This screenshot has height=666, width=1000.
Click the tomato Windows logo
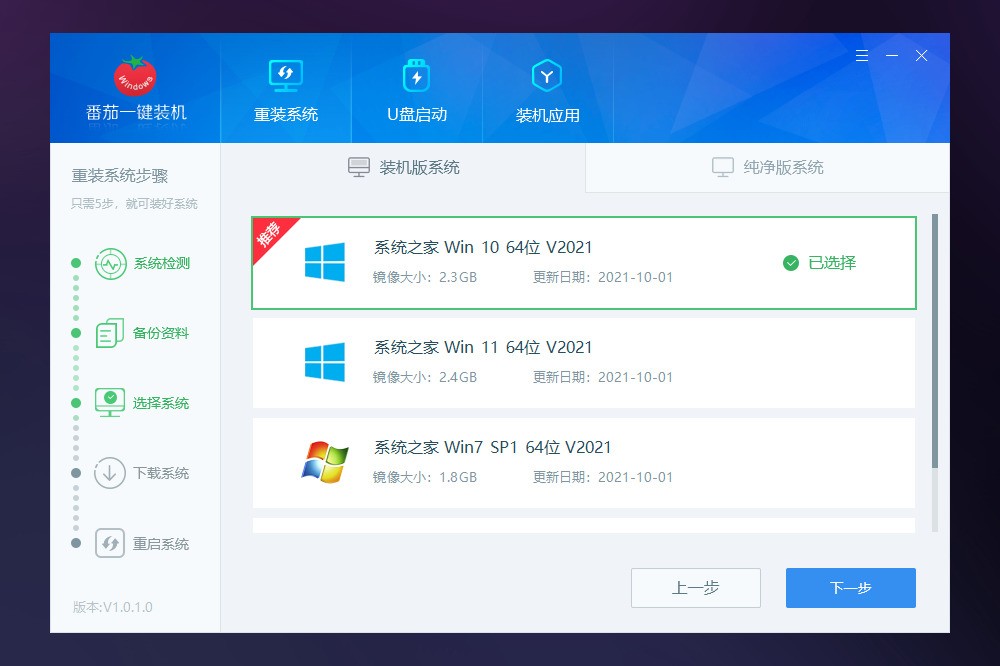[x=135, y=75]
